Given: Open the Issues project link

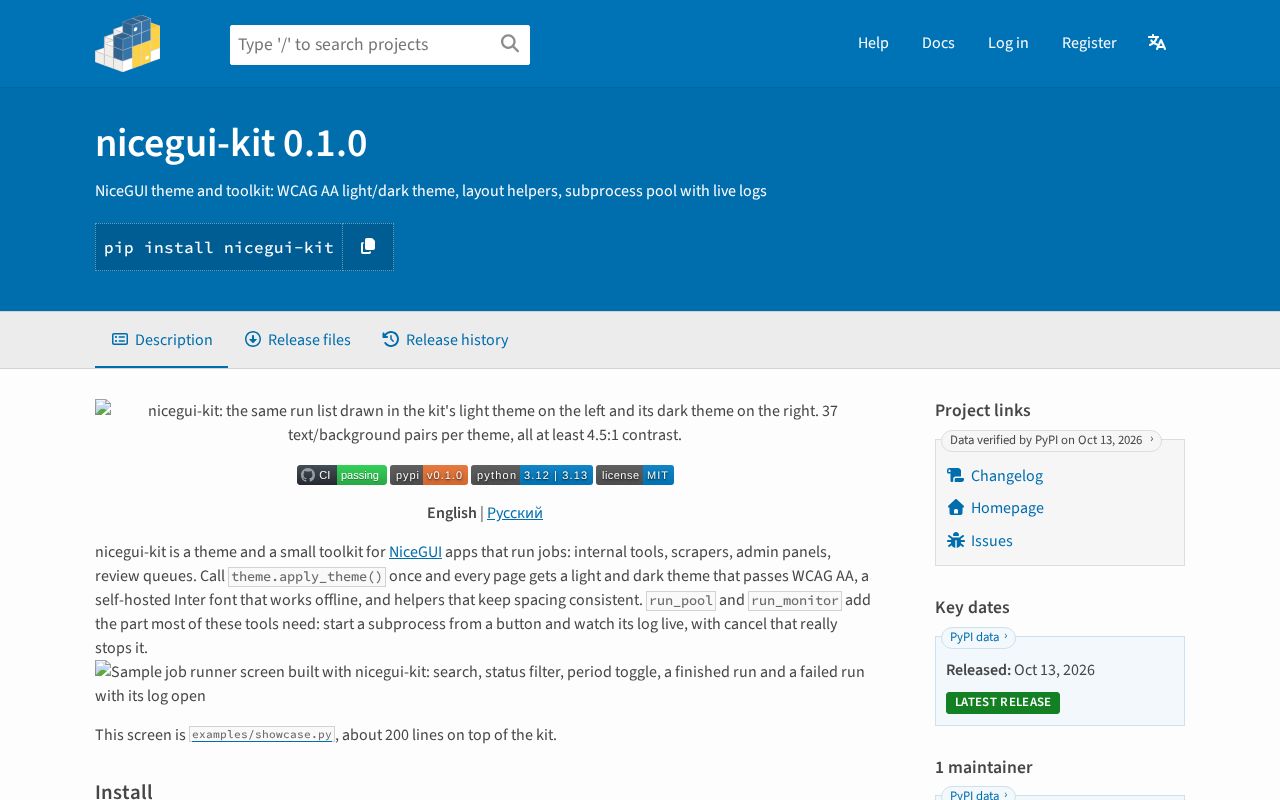Looking at the screenshot, I should (992, 540).
